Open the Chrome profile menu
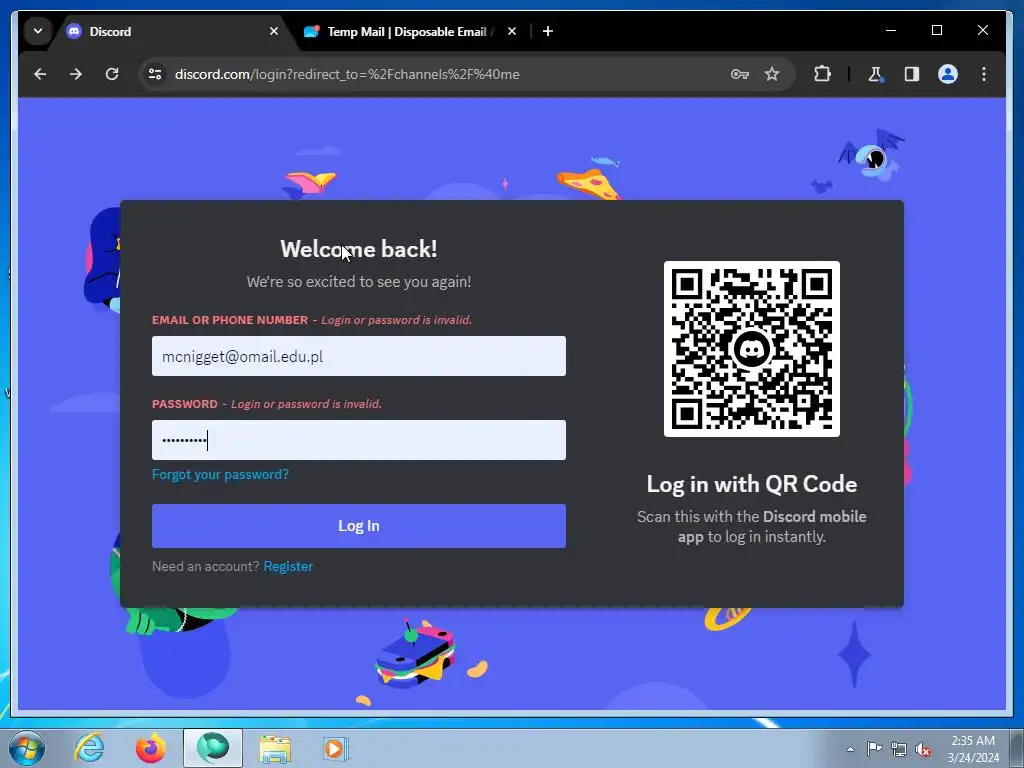The image size is (1024, 768). point(948,74)
